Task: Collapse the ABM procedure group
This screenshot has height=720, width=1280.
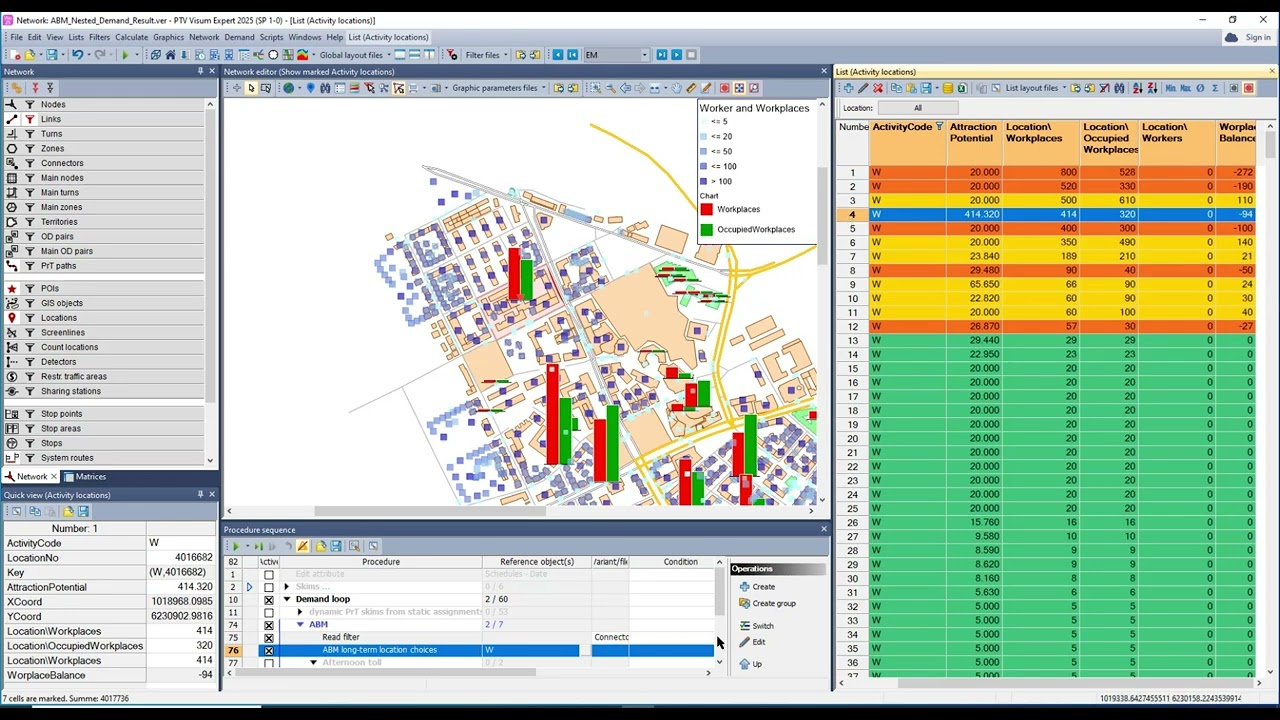Action: (x=300, y=625)
